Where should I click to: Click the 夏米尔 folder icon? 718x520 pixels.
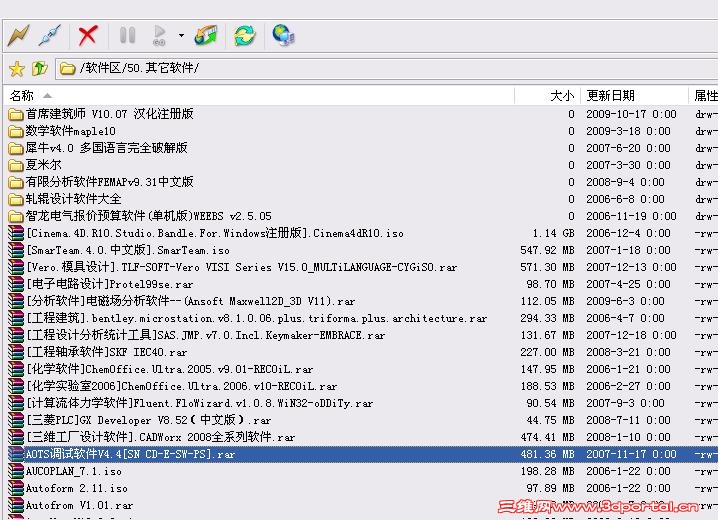(16, 165)
